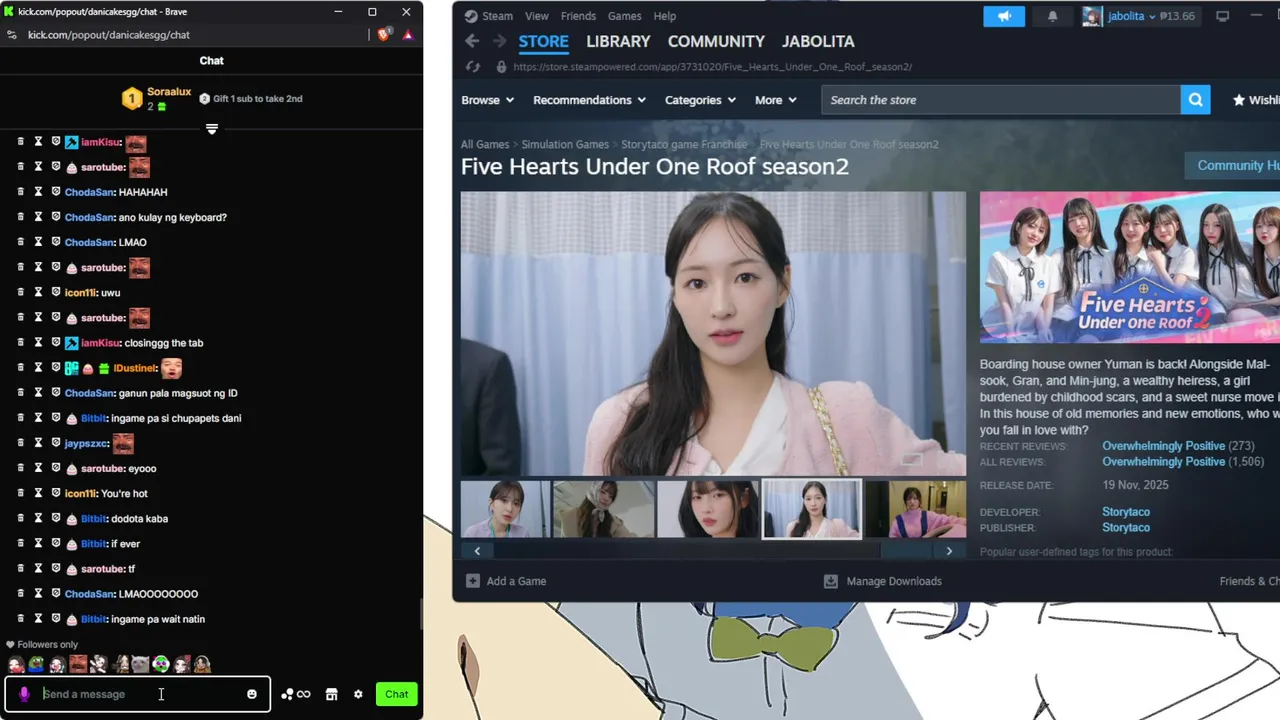Click the Soraalux username in gift leaderboard
Screen dimensions: 1280x720
(169, 92)
